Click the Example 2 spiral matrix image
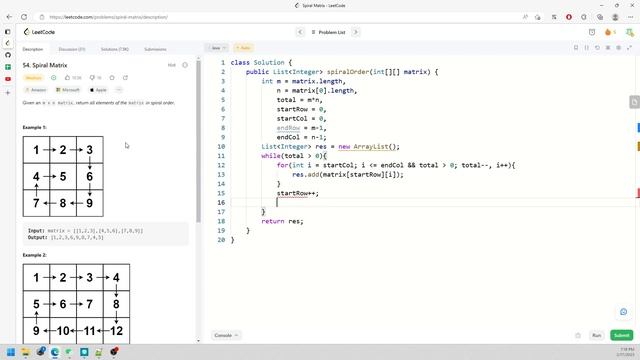This screenshot has width=640, height=360. click(76, 304)
